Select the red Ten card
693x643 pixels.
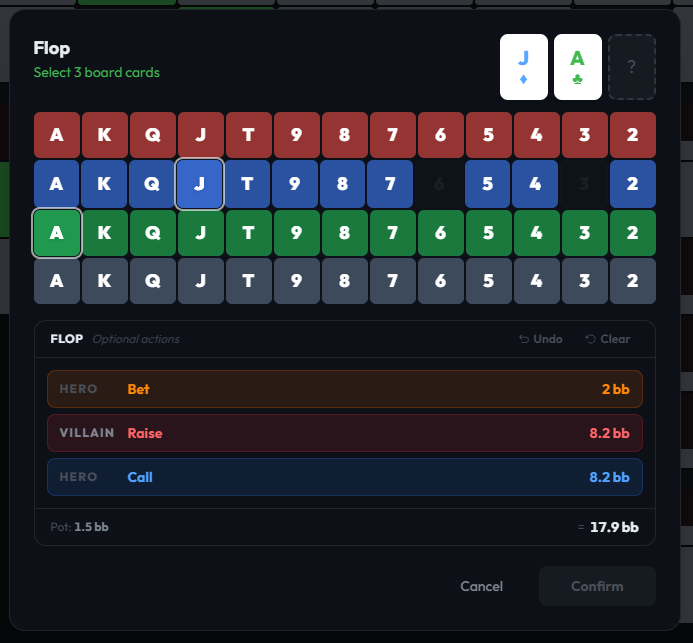point(249,135)
